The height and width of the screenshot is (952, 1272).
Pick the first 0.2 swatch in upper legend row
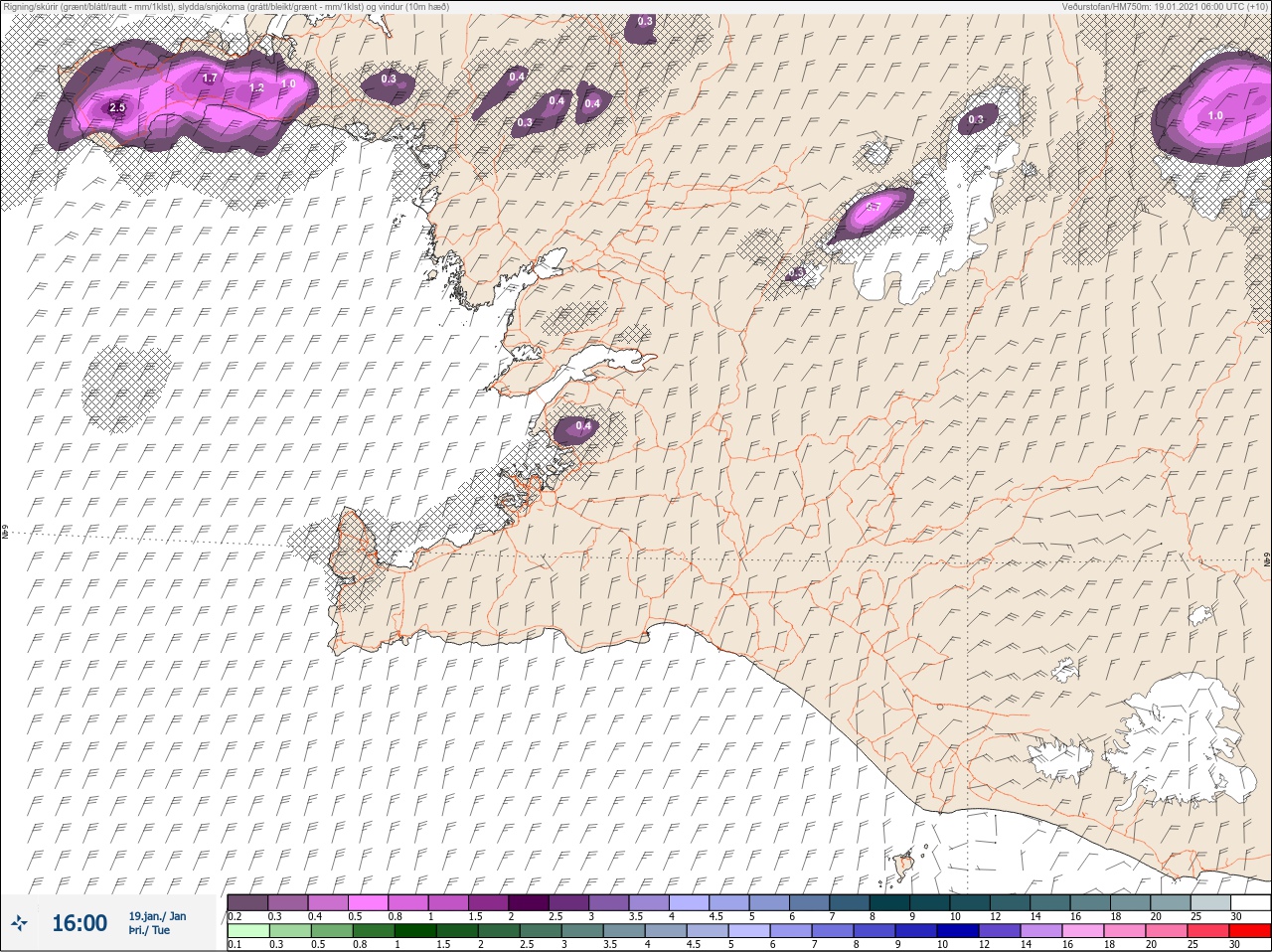pos(247,902)
